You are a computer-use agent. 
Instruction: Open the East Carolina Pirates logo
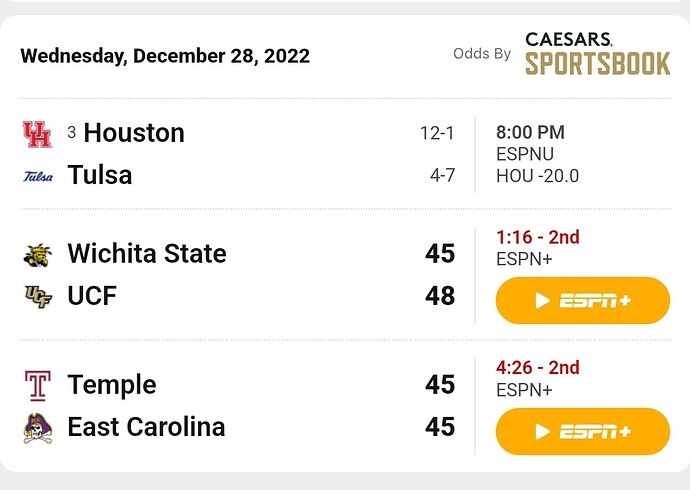click(x=37, y=428)
